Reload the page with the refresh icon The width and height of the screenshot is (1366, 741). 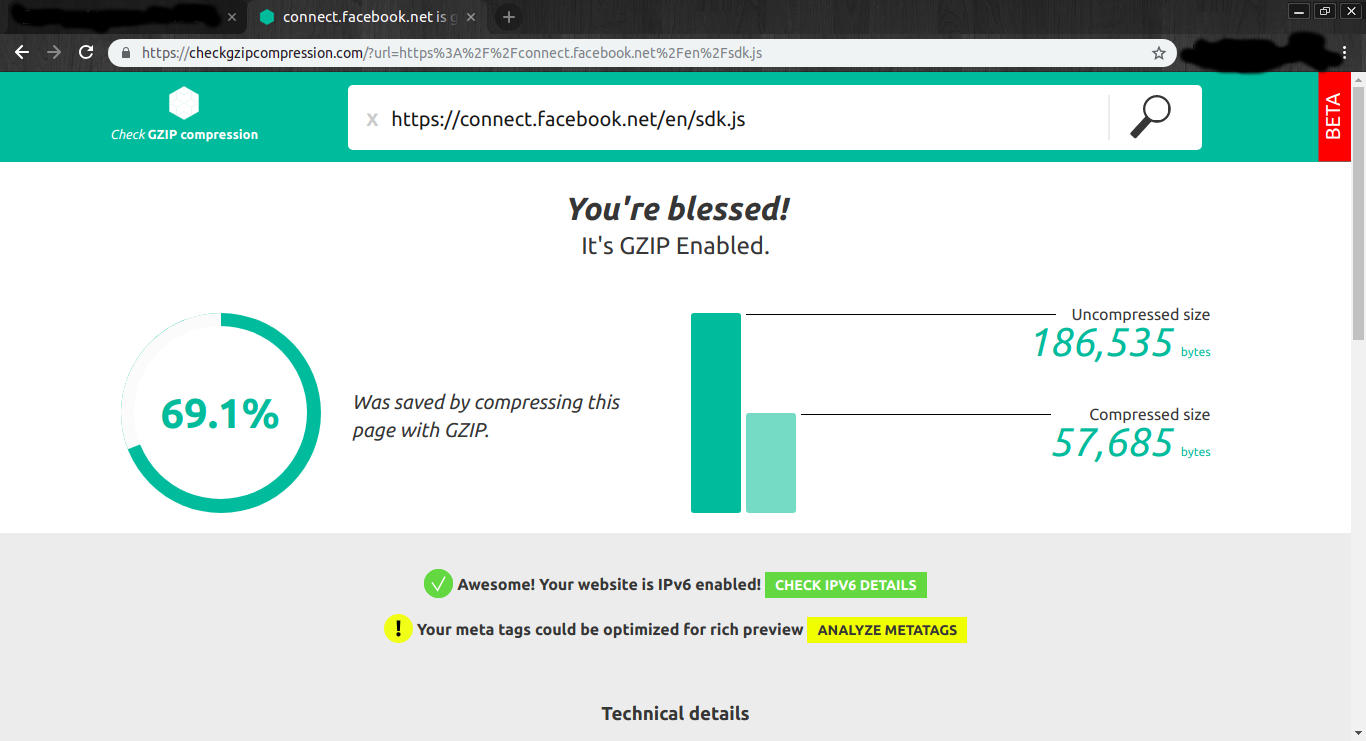[86, 52]
